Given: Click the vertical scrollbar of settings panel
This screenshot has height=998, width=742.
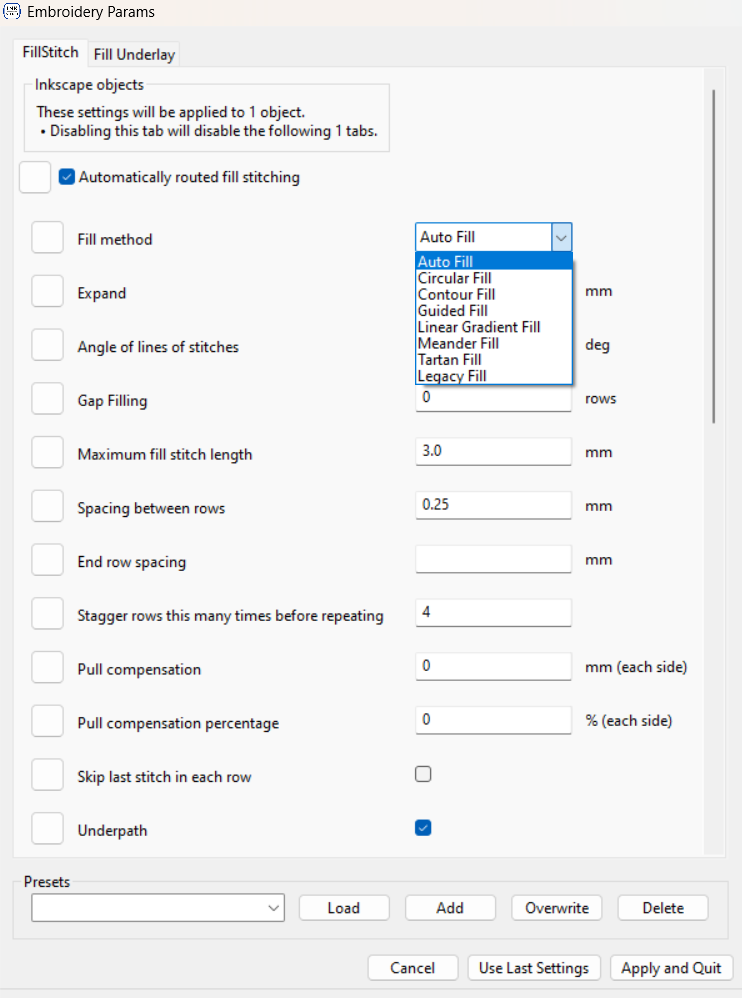Looking at the screenshot, I should coord(714,256).
